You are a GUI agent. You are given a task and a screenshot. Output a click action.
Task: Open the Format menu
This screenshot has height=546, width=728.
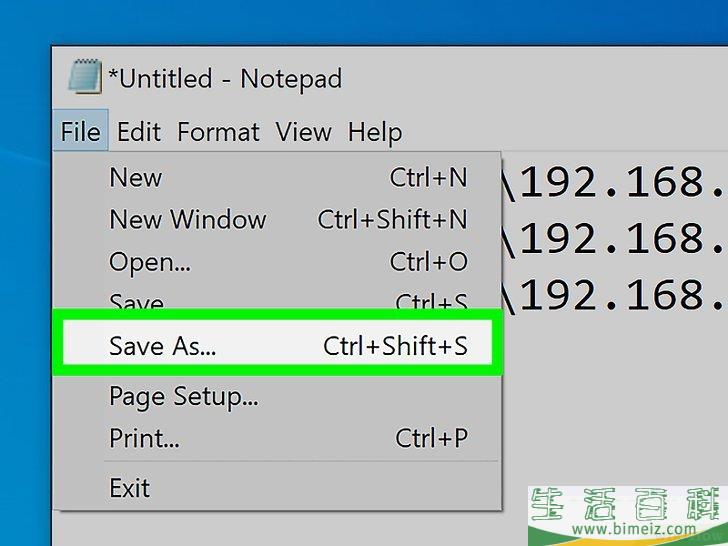tap(218, 131)
